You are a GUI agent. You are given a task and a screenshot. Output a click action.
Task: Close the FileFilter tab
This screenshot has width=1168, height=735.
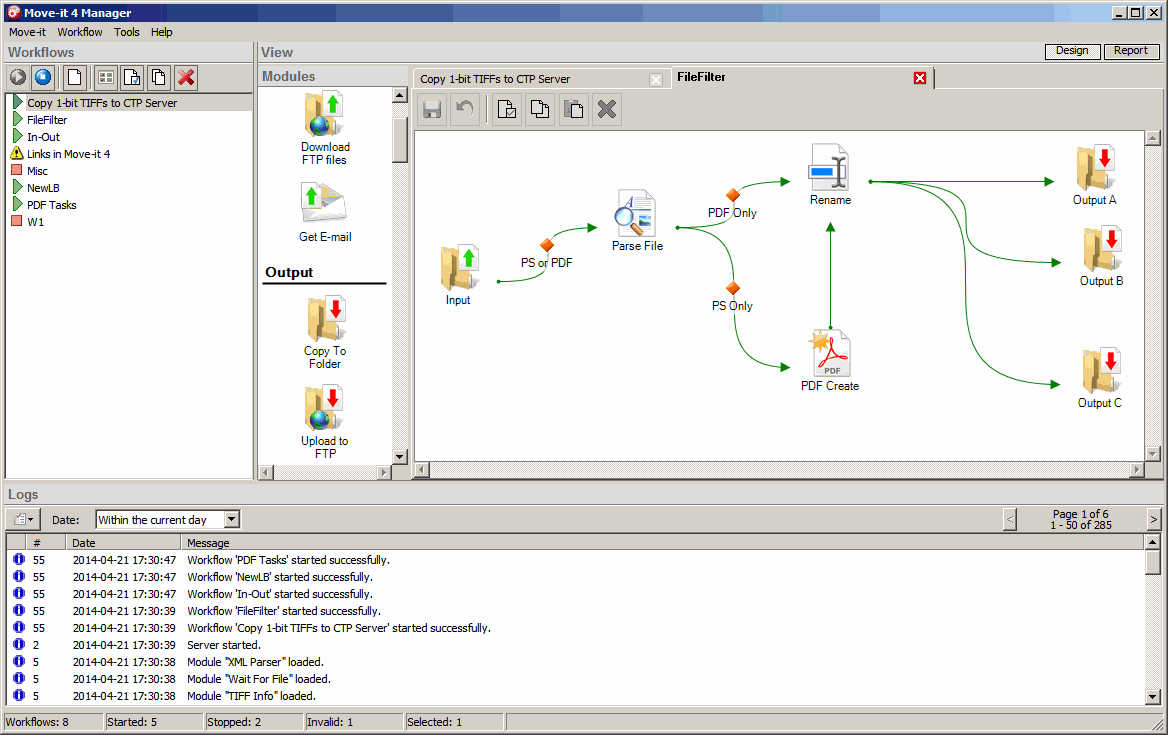920,78
